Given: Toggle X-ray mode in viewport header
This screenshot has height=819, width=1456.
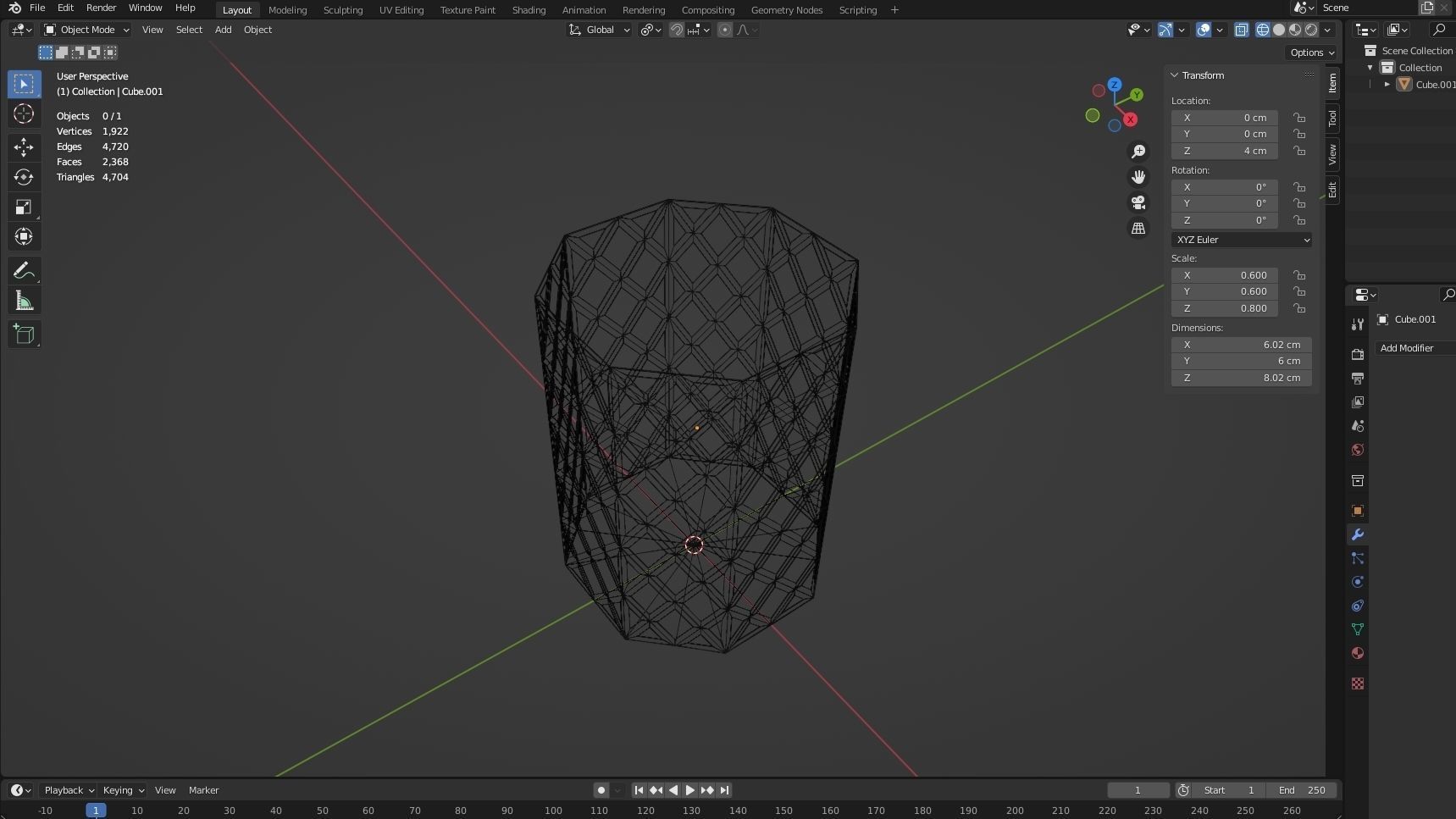Looking at the screenshot, I should click(1241, 30).
